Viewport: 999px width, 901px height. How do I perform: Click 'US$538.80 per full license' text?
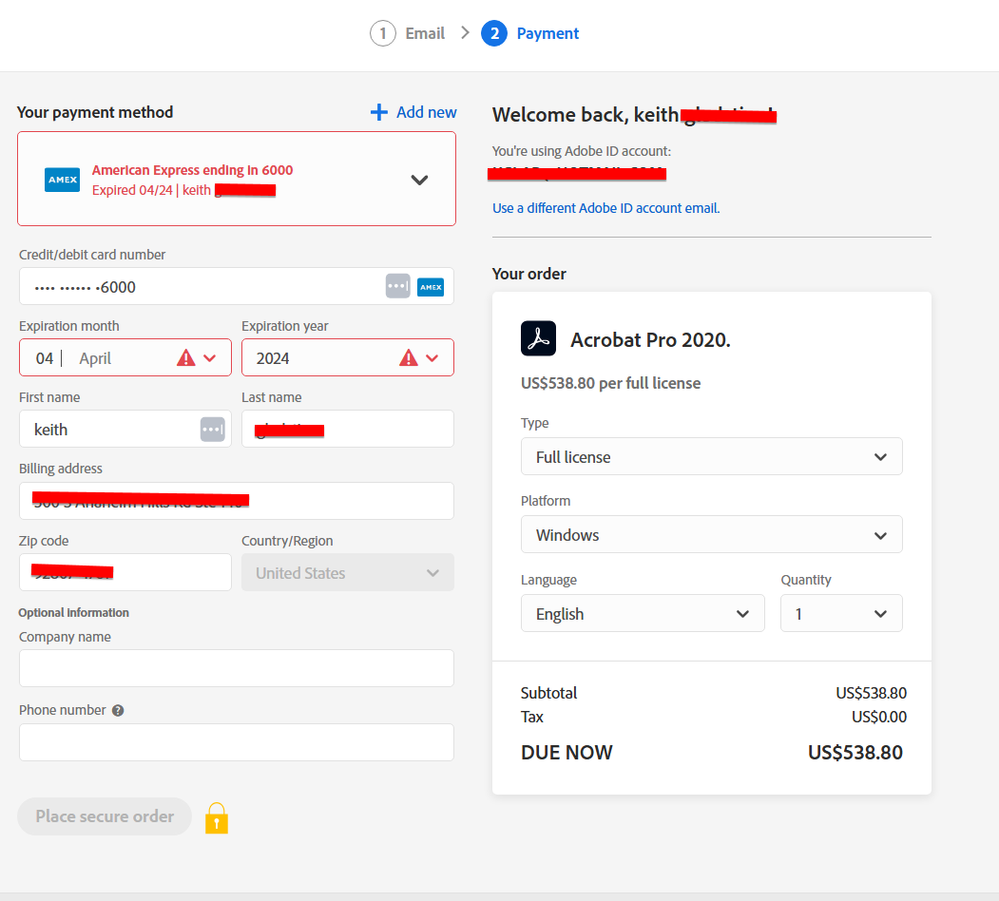[610, 383]
